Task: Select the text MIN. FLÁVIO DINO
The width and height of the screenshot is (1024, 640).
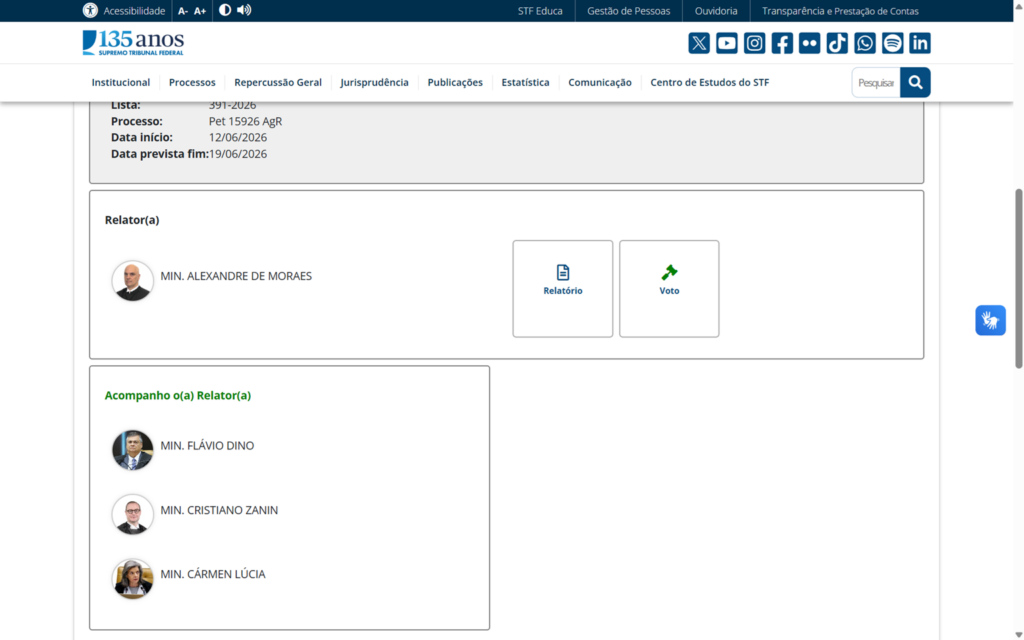Action: [x=207, y=445]
